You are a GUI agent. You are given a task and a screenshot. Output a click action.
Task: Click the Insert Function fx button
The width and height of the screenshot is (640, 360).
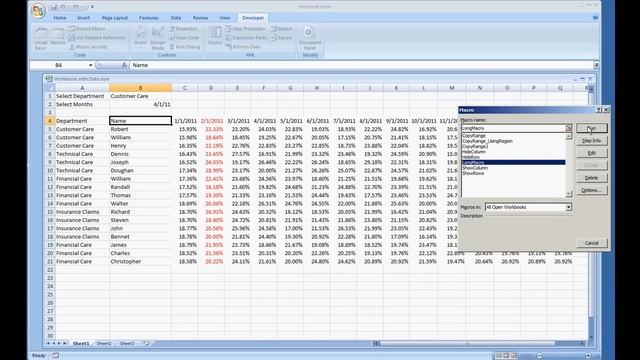point(124,65)
